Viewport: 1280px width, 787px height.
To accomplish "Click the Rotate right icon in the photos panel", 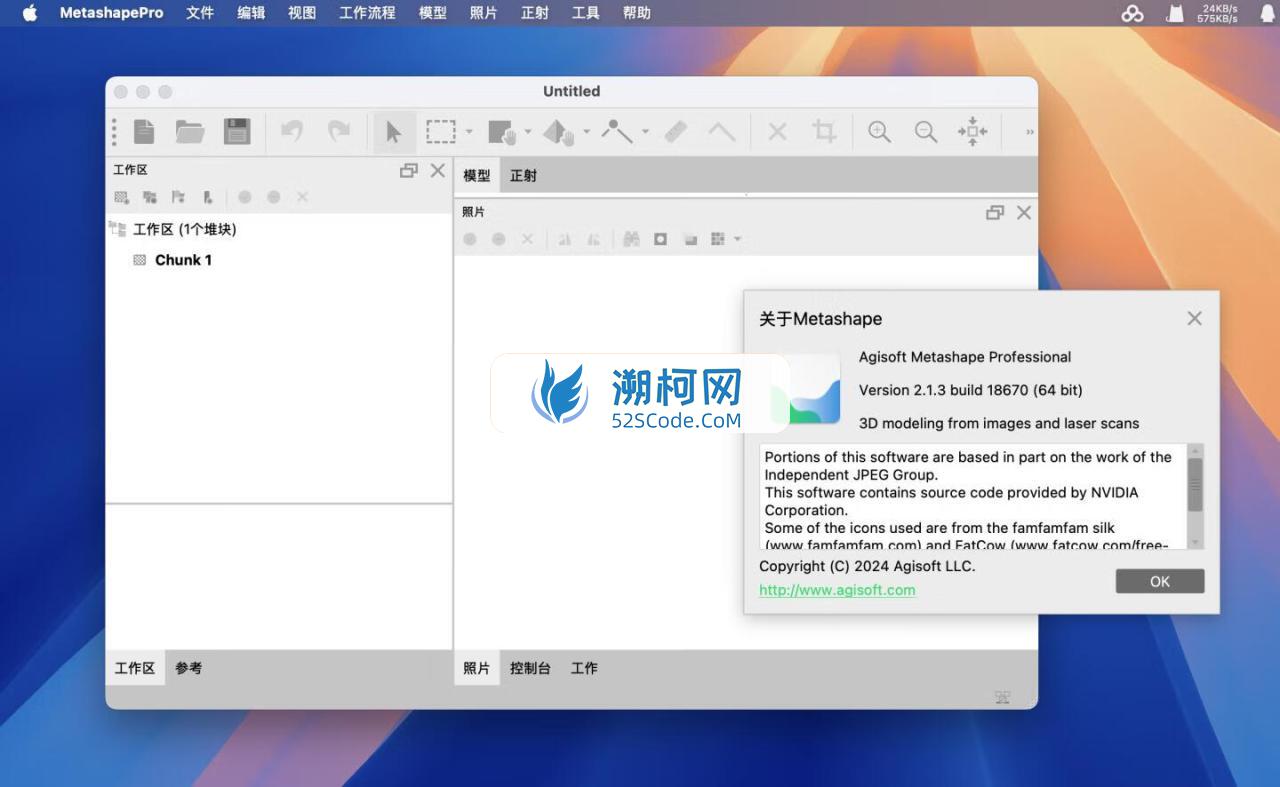I will 594,239.
